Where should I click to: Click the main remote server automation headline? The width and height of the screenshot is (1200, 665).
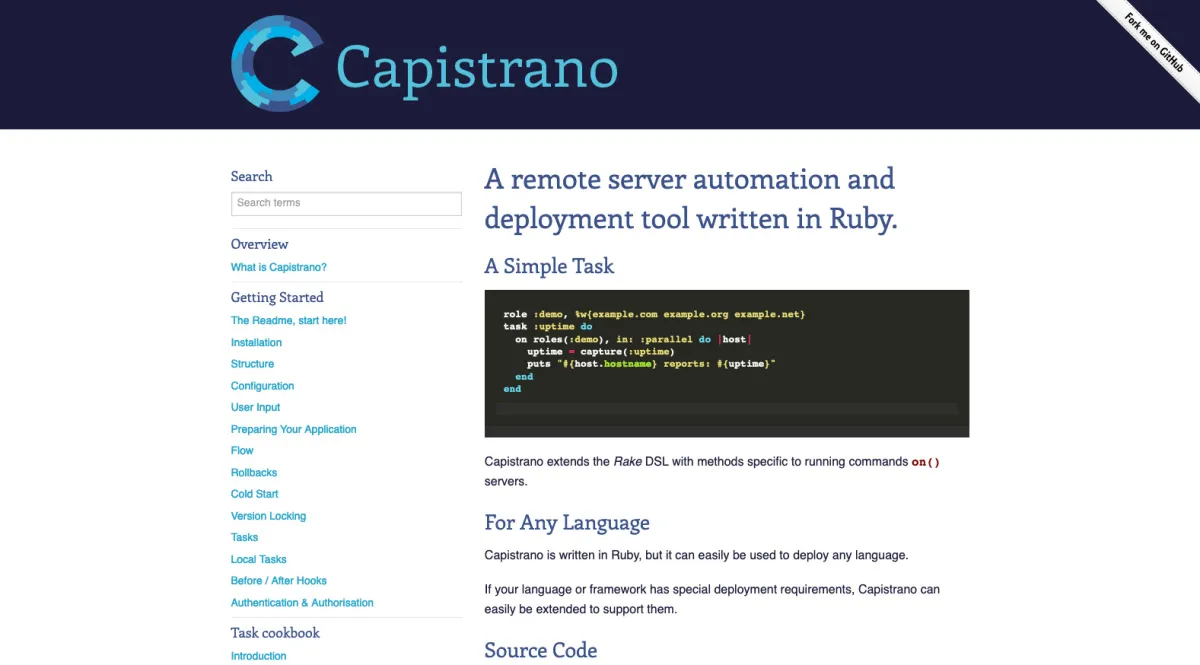click(x=691, y=199)
